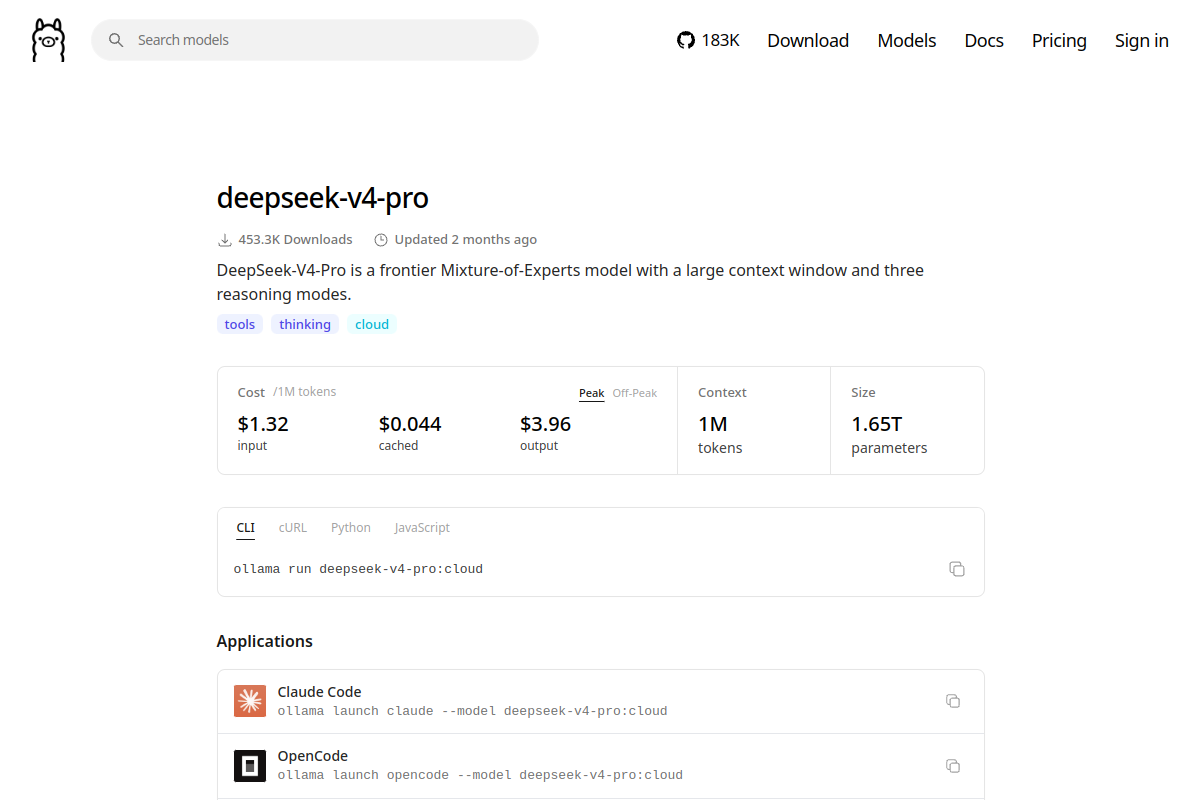Viewport: 1200px width, 800px height.
Task: Click the Applications heading
Action: (x=265, y=641)
